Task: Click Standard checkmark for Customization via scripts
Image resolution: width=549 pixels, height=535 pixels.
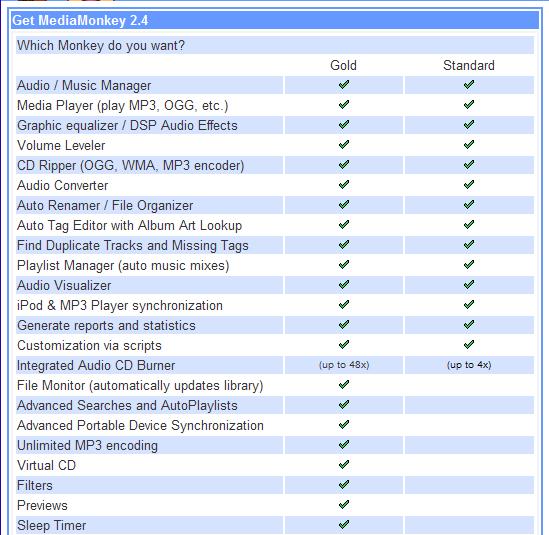Action: (x=469, y=345)
